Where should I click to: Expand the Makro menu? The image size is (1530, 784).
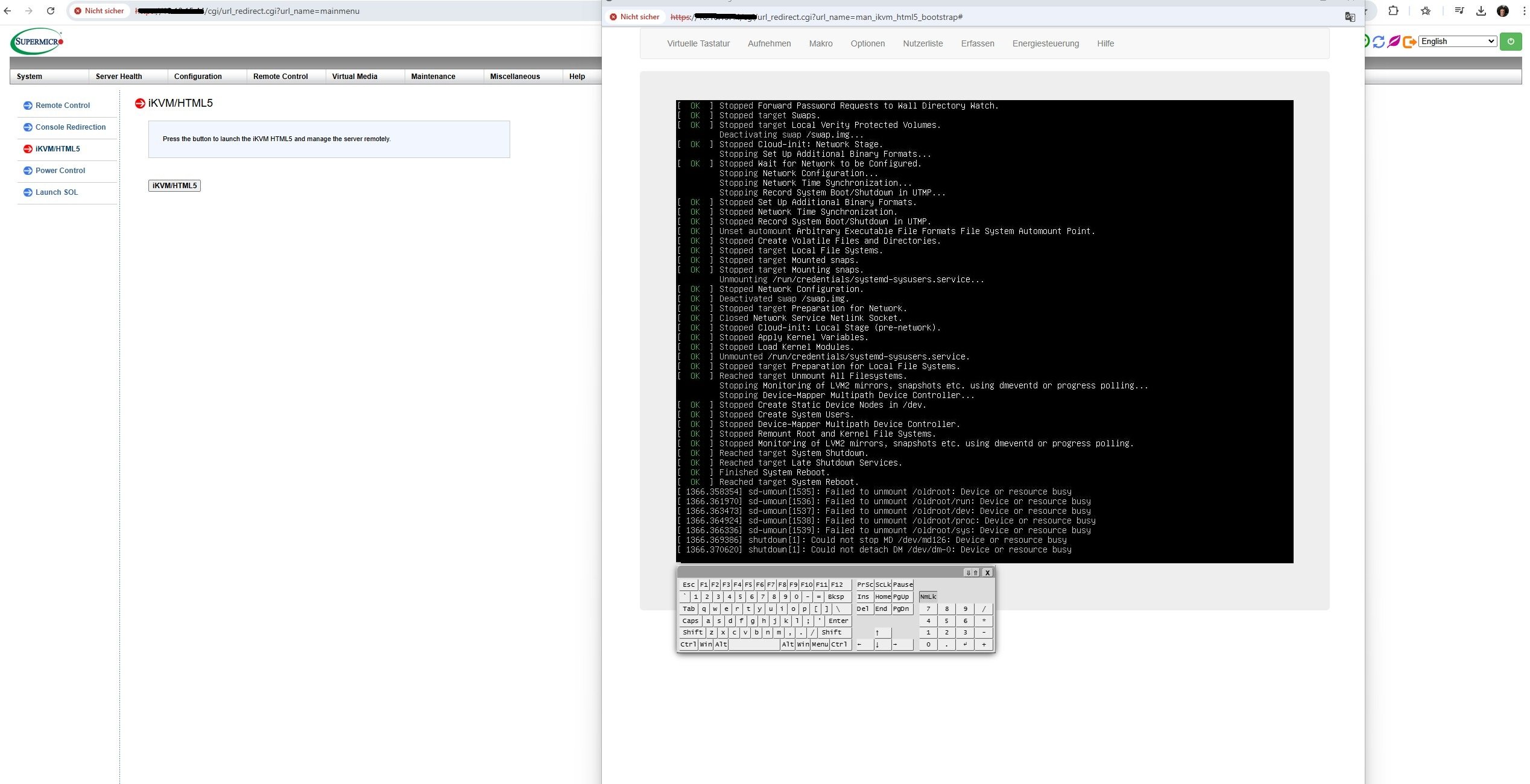(820, 43)
